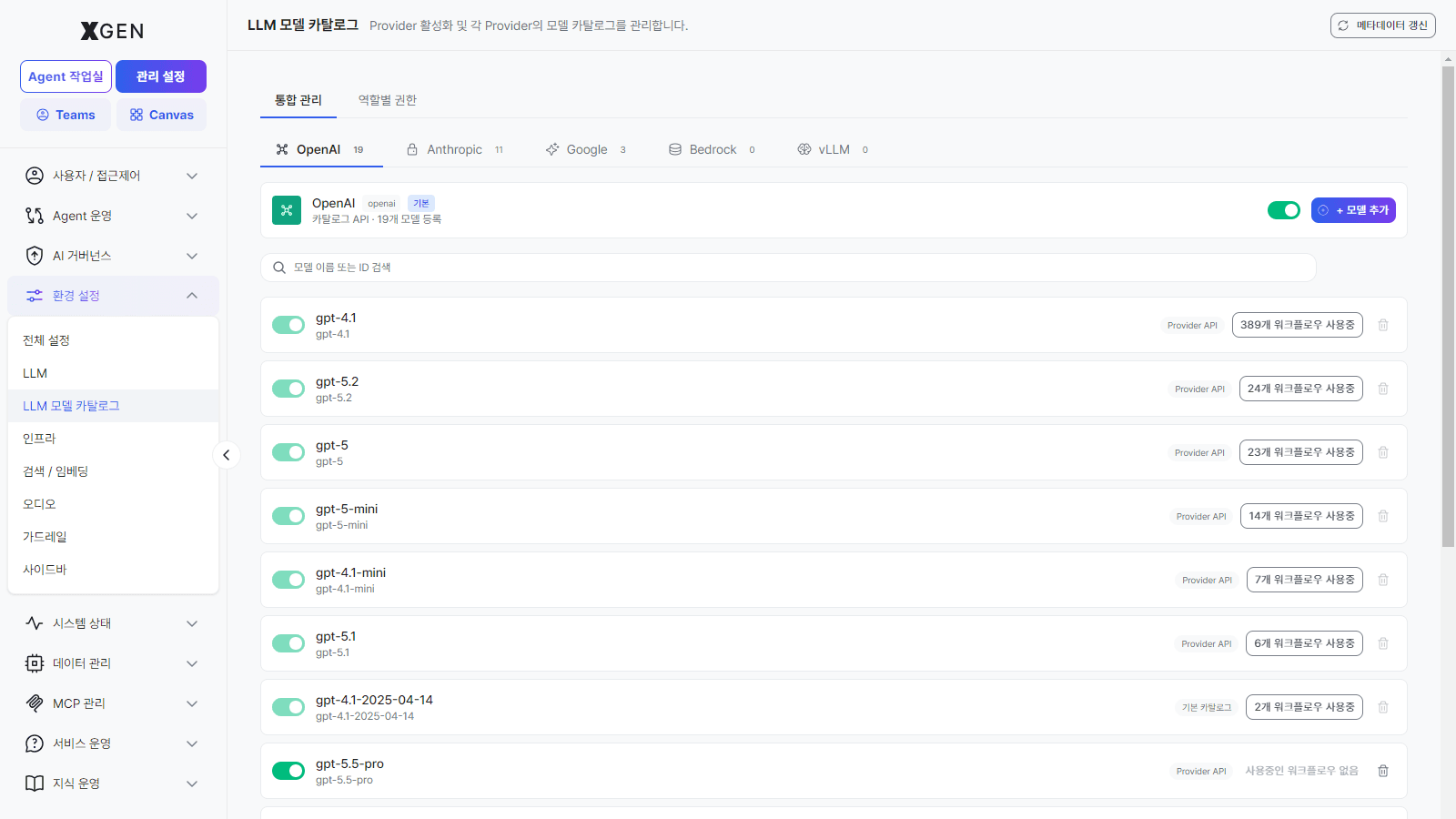The width and height of the screenshot is (1456, 819).
Task: Toggle the gpt-5-mini model switch
Action: click(x=288, y=516)
